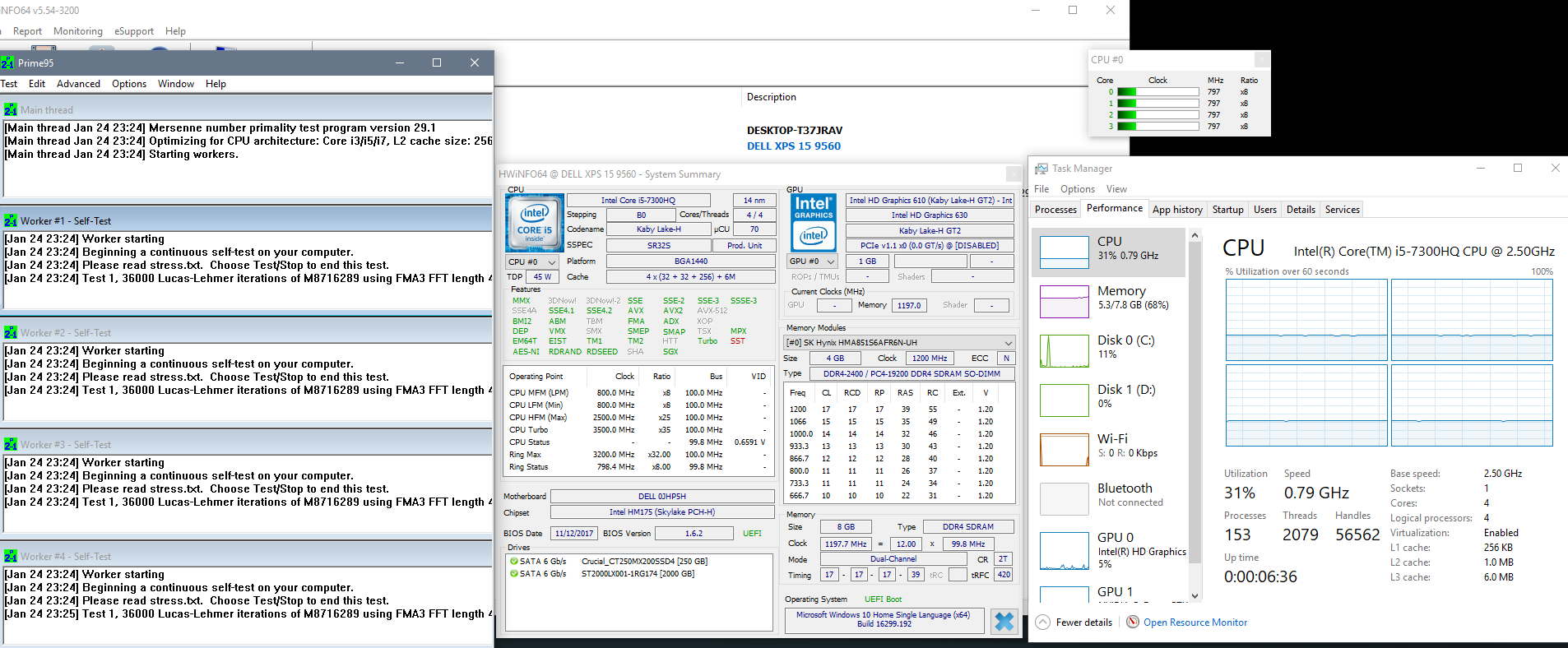This screenshot has width=1568, height=648.
Task: Switch to the App history tab
Action: (1177, 210)
